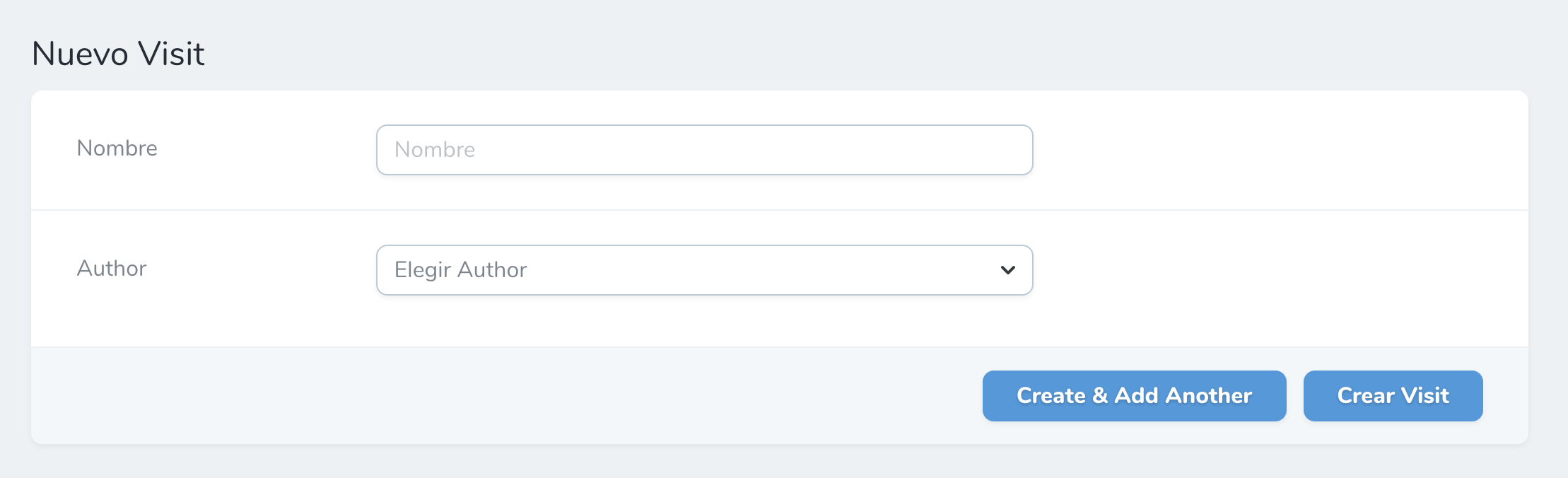Click the down arrow icon in Author field
The image size is (1568, 478).
click(x=1007, y=269)
